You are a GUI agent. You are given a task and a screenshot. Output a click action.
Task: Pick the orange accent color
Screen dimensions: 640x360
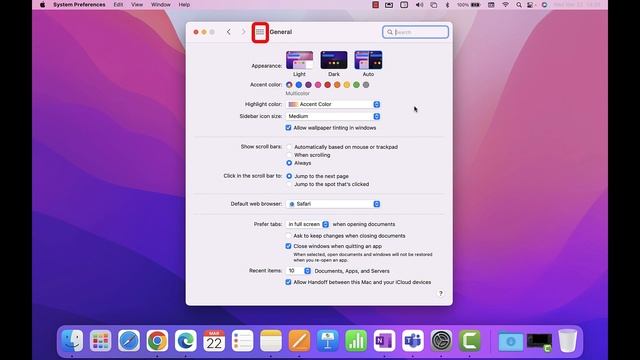point(337,85)
